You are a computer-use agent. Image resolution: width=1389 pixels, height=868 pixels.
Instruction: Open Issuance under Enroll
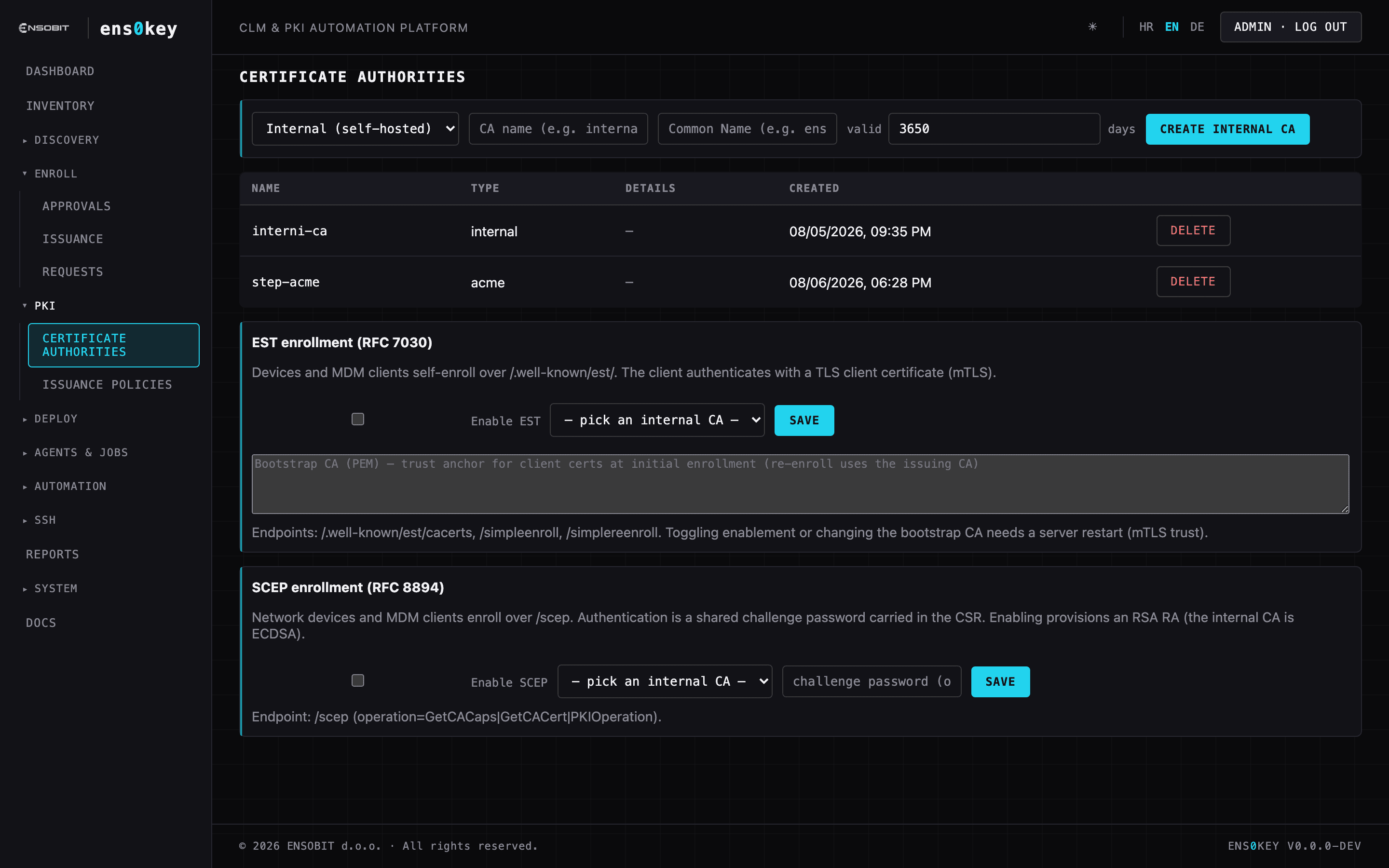pos(73,239)
